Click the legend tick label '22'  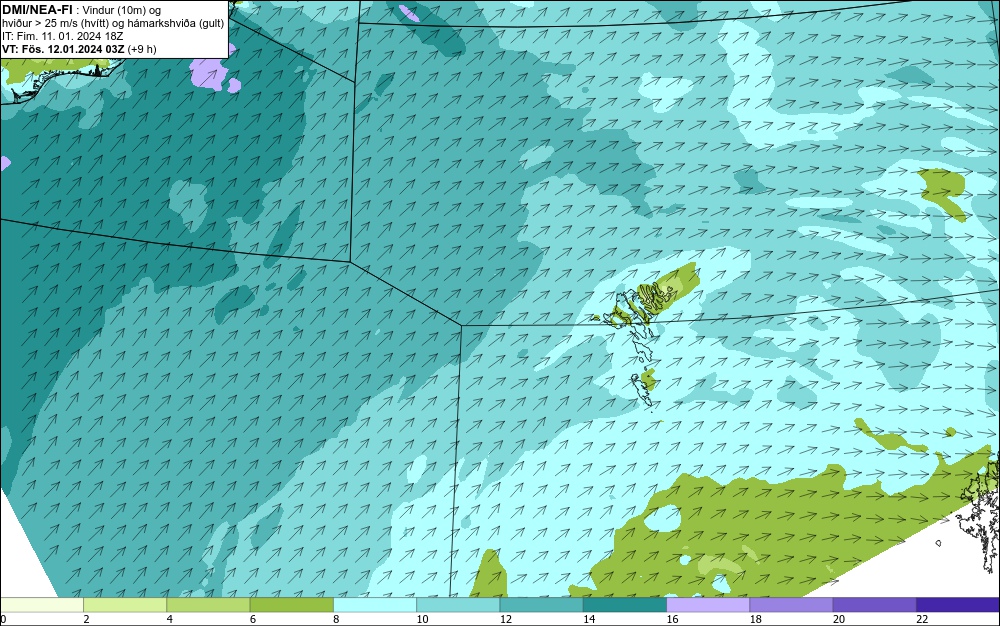[922, 619]
